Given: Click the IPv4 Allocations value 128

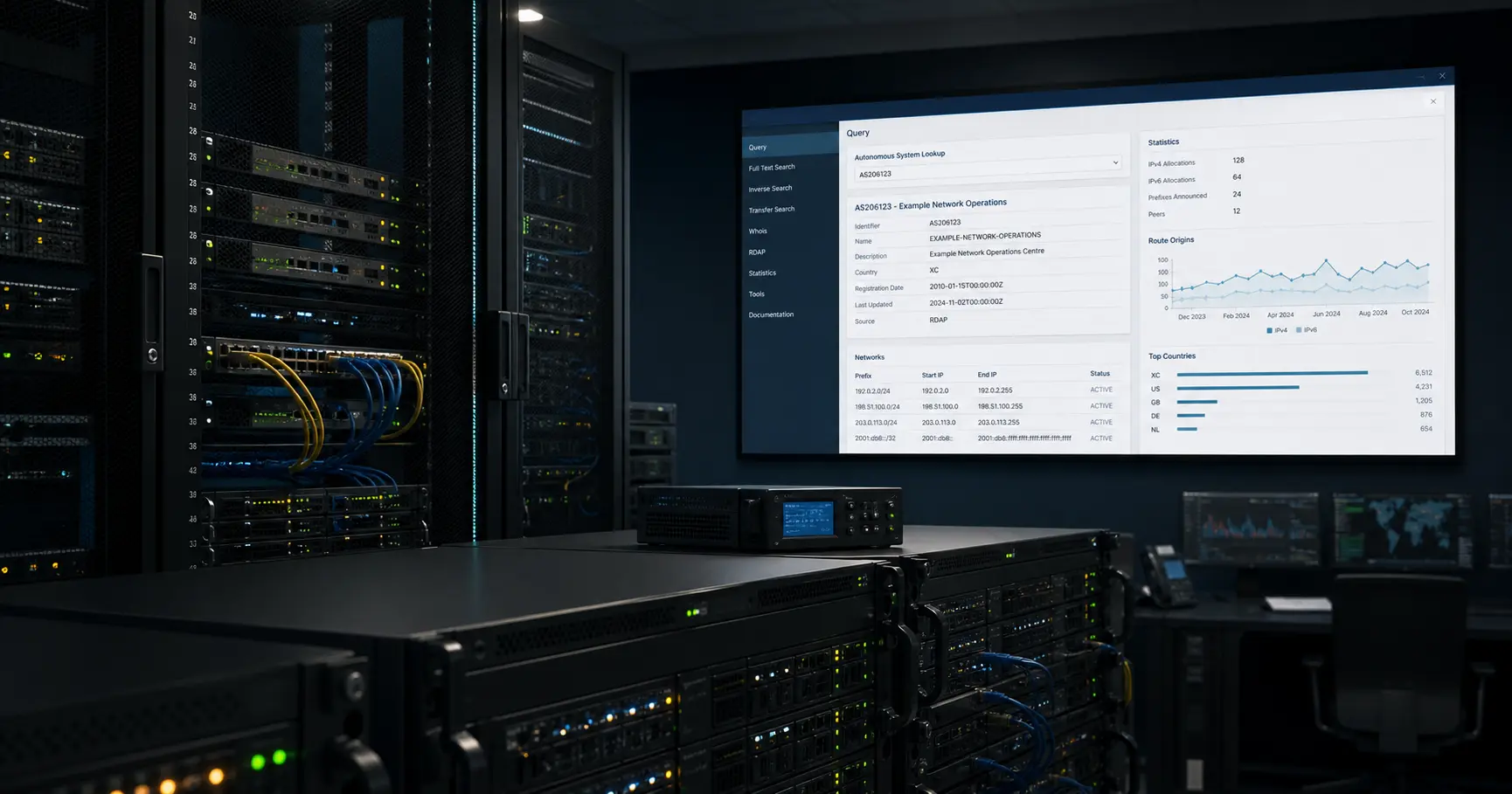Looking at the screenshot, I should (x=1238, y=160).
